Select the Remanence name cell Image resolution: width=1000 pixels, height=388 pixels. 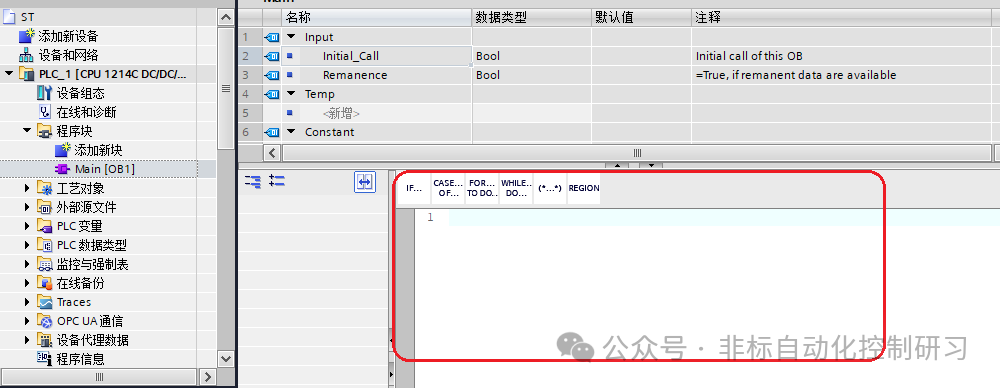click(377, 75)
